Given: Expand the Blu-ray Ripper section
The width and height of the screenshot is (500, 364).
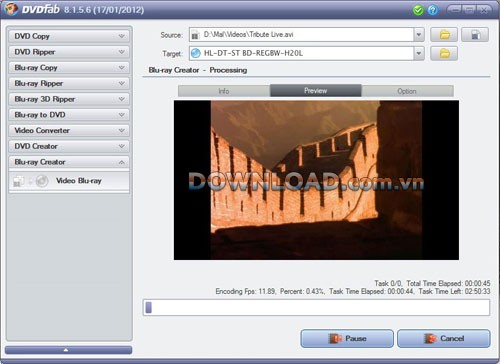Looking at the screenshot, I should coord(69,83).
